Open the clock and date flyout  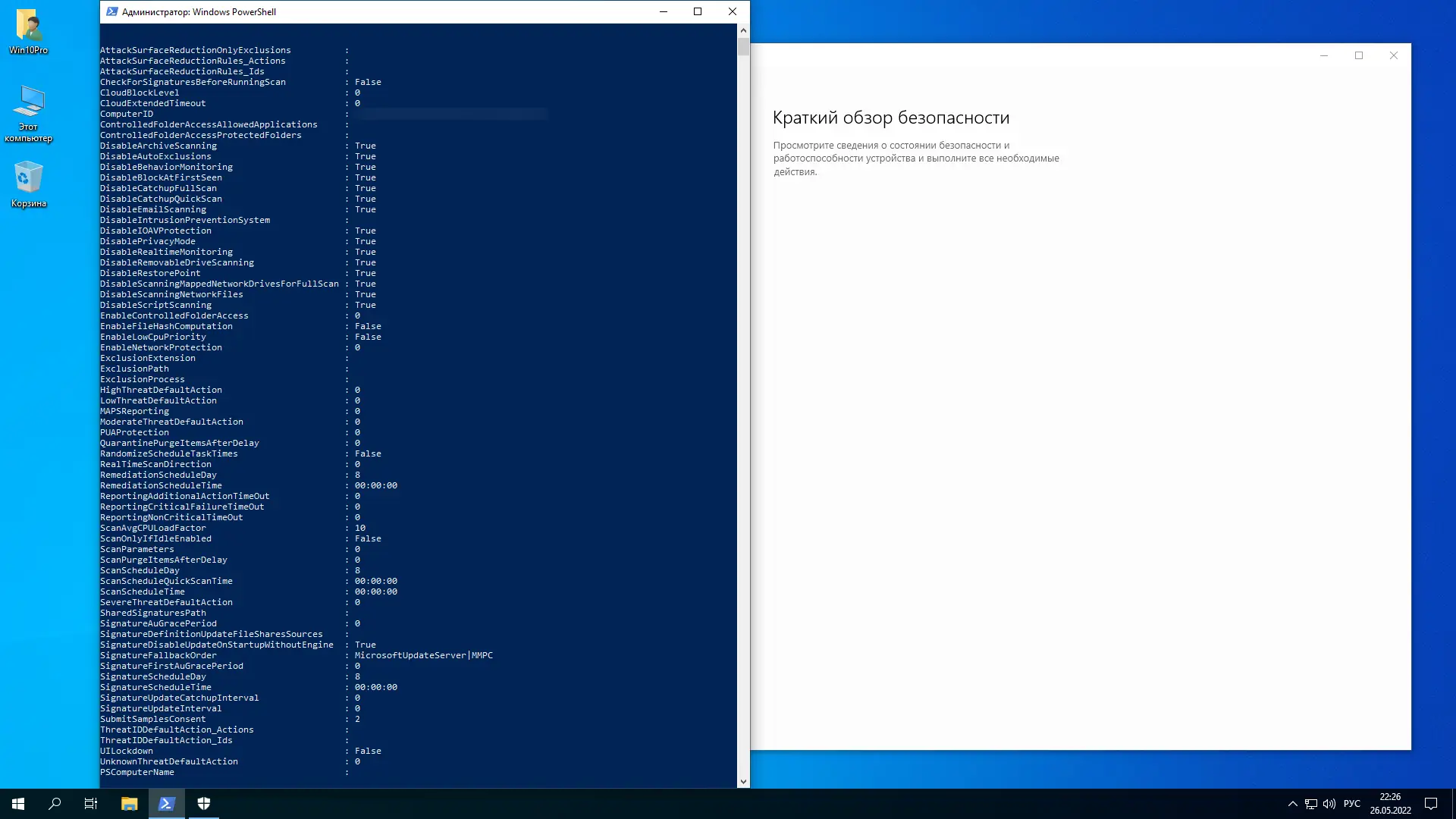pos(1390,804)
